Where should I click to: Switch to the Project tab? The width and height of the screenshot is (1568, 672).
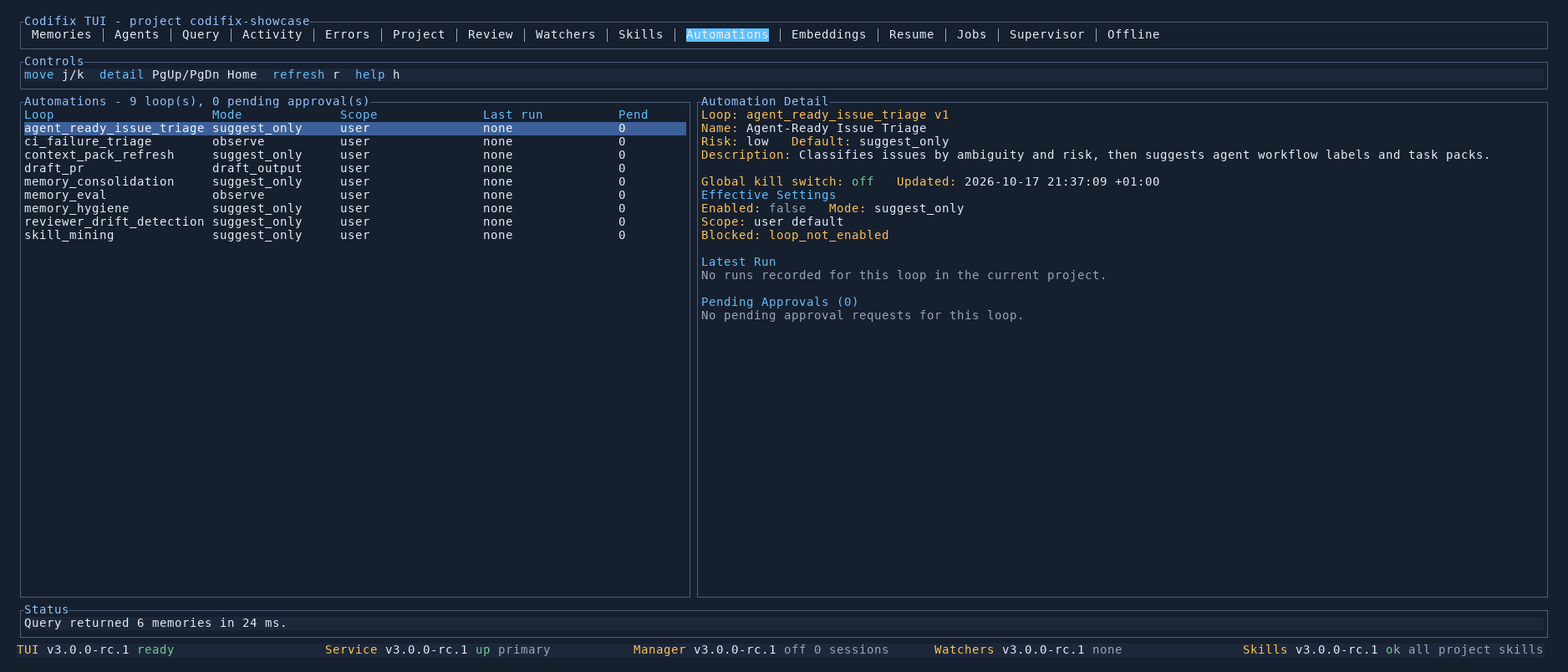click(x=419, y=34)
